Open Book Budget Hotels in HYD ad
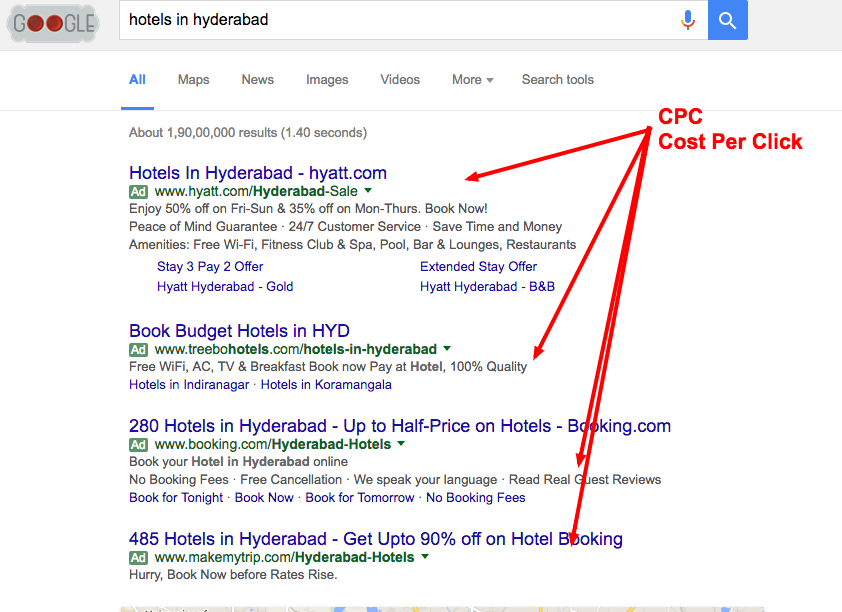Screen dimensions: 842x612 239,331
